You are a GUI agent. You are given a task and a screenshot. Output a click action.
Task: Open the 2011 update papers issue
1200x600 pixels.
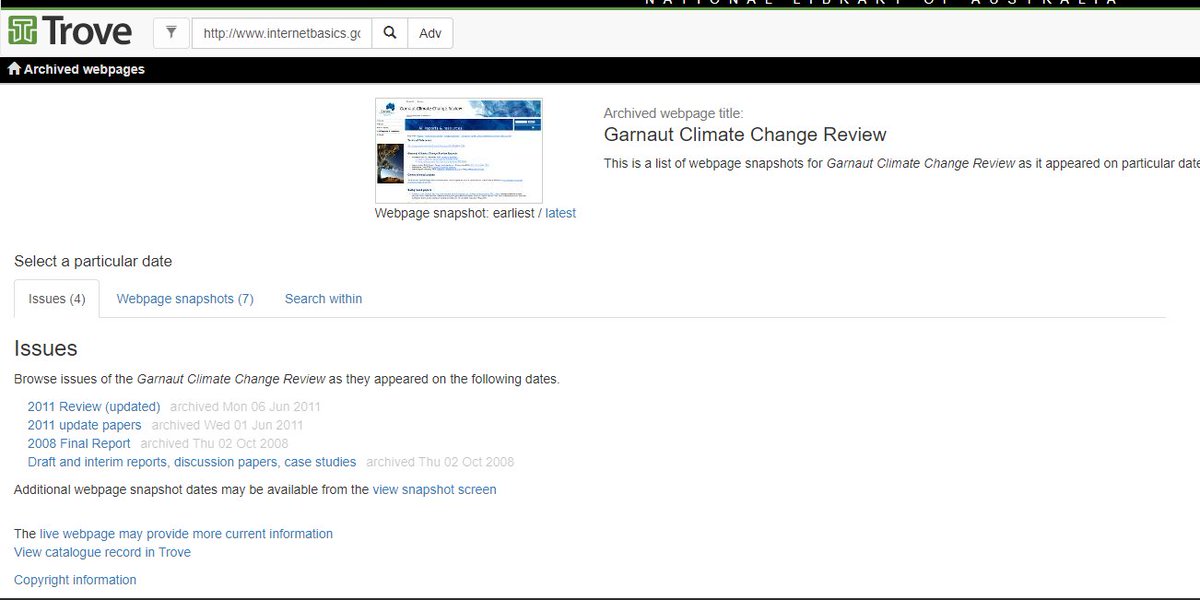pyautogui.click(x=85, y=425)
